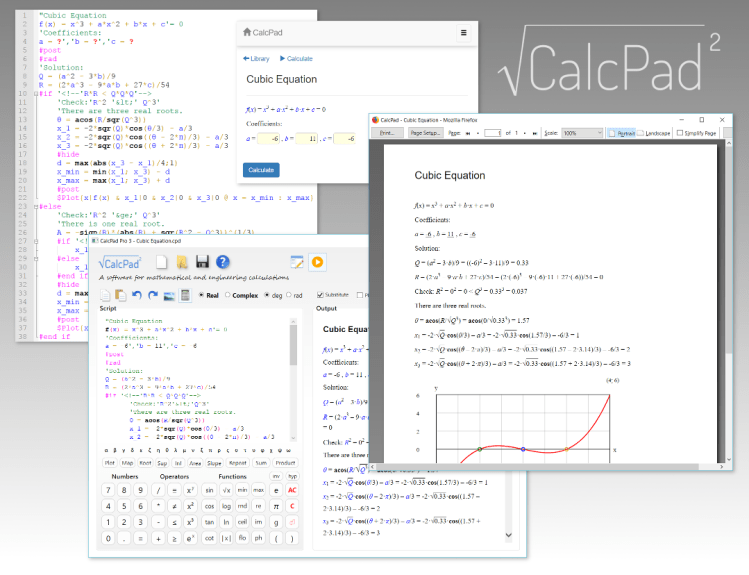
Task: Insert the x cubed operator key
Action: 190,522
